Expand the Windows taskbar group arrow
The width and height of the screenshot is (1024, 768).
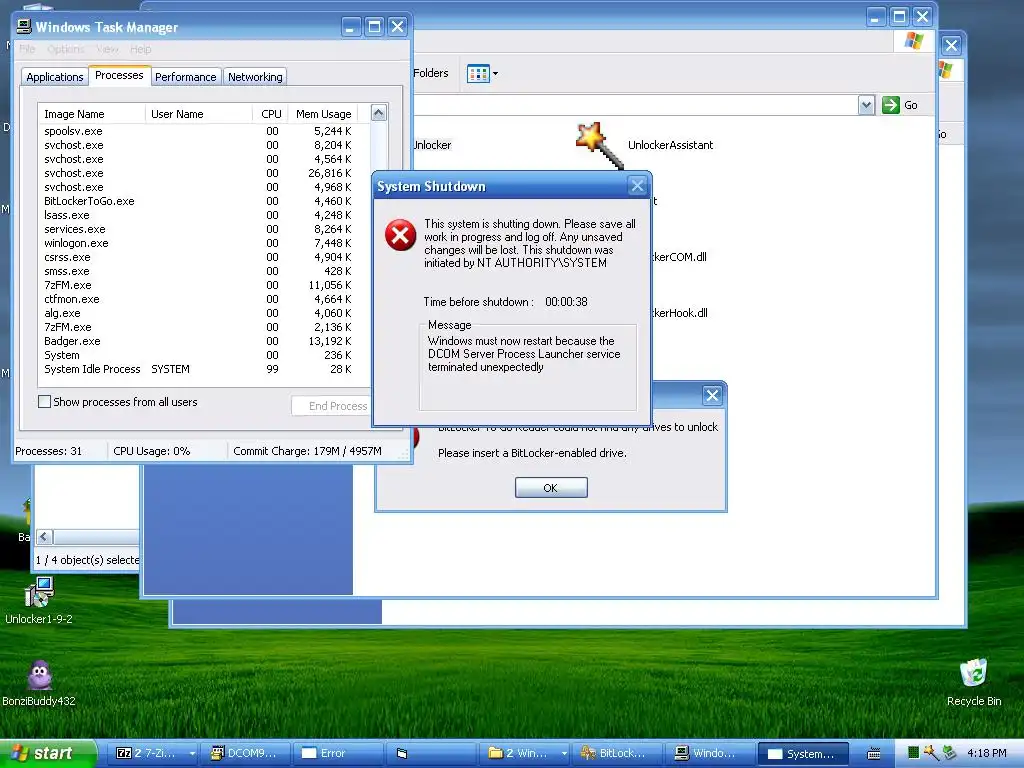[564, 753]
